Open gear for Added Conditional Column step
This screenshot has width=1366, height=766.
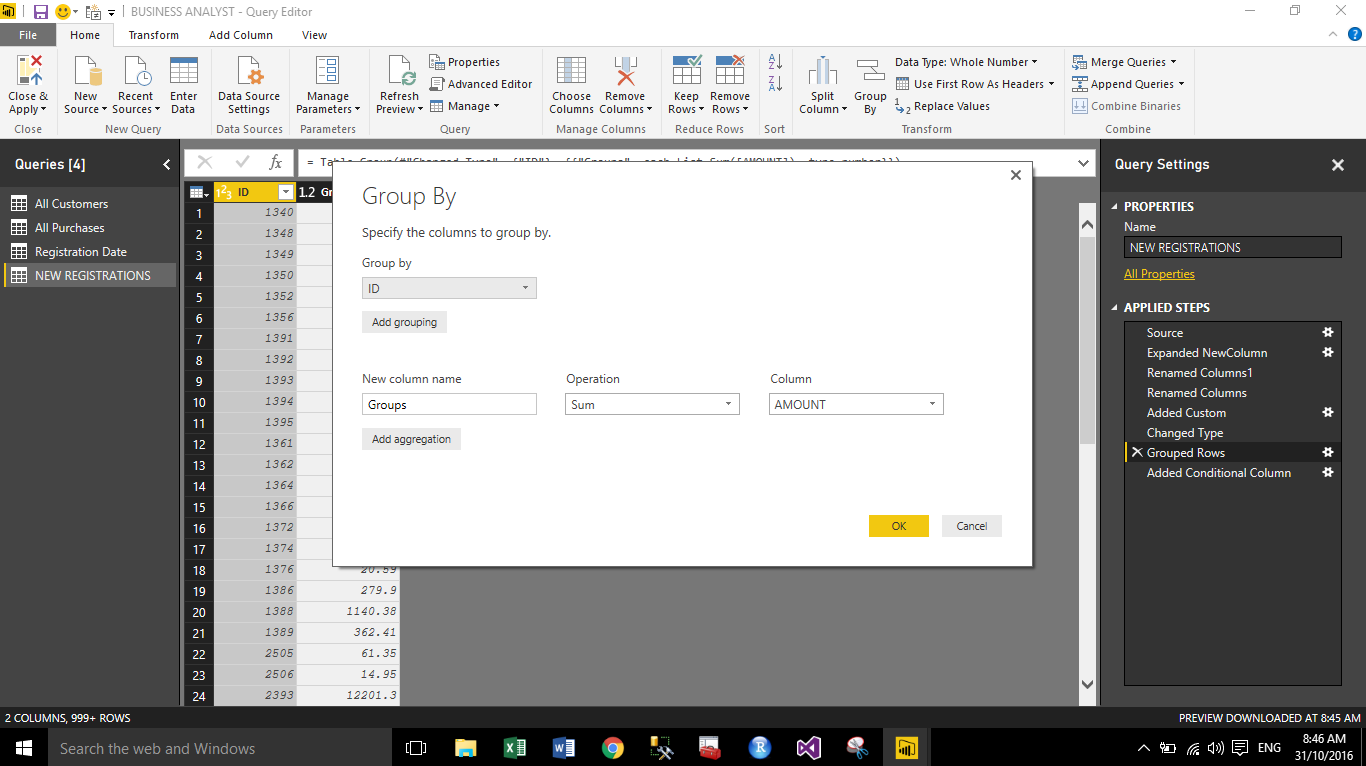(1328, 473)
